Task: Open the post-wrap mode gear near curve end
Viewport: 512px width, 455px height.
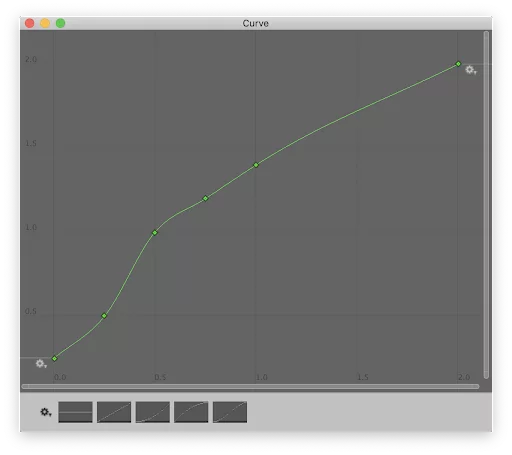Action: (x=471, y=70)
